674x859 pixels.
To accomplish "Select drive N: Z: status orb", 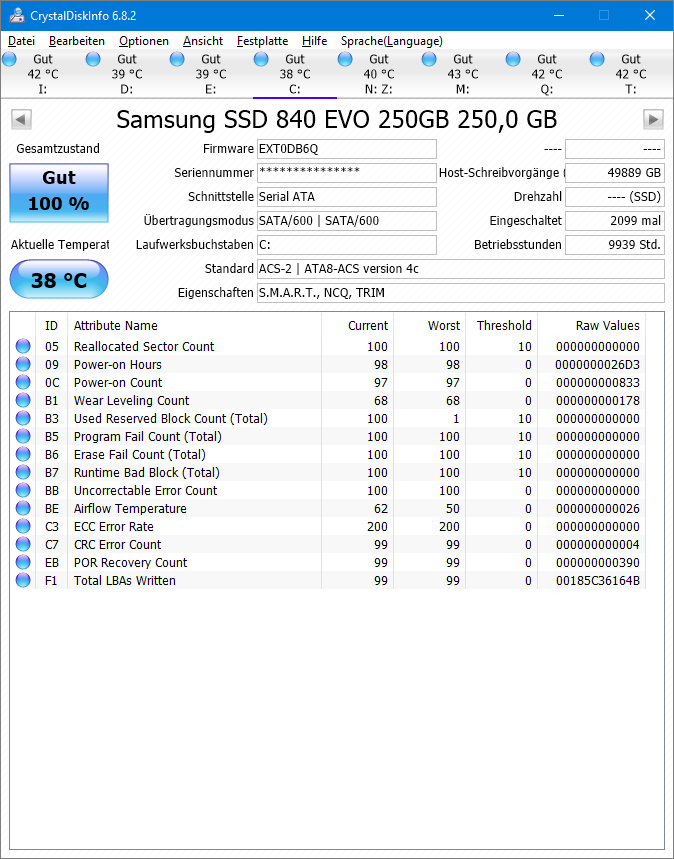I will pos(345,59).
